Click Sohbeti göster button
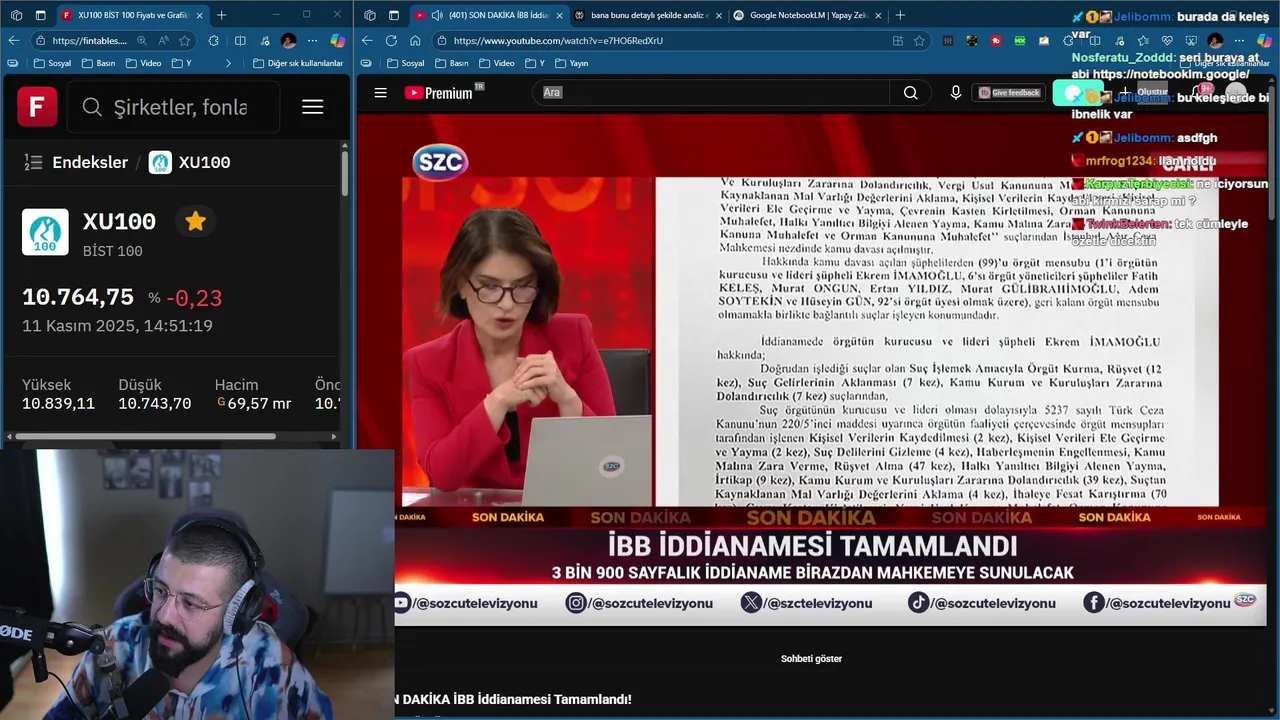The image size is (1280, 720). point(811,659)
